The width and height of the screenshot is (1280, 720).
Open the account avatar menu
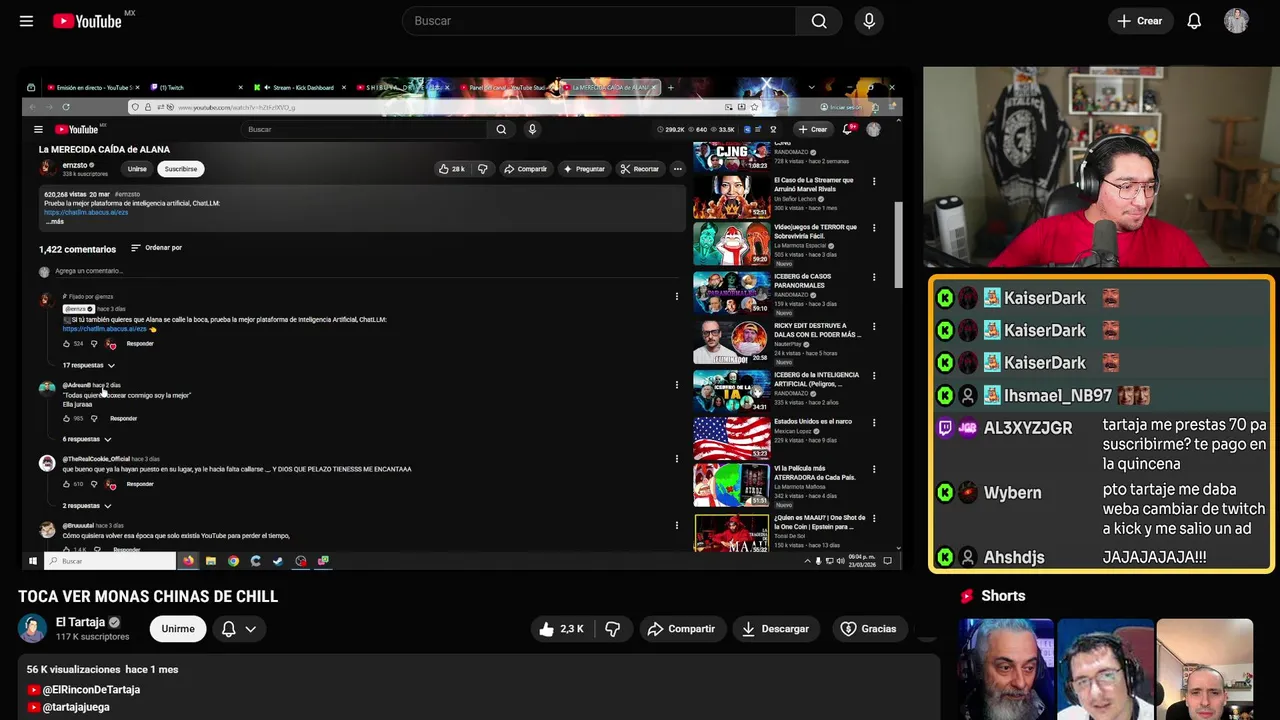coord(1236,21)
